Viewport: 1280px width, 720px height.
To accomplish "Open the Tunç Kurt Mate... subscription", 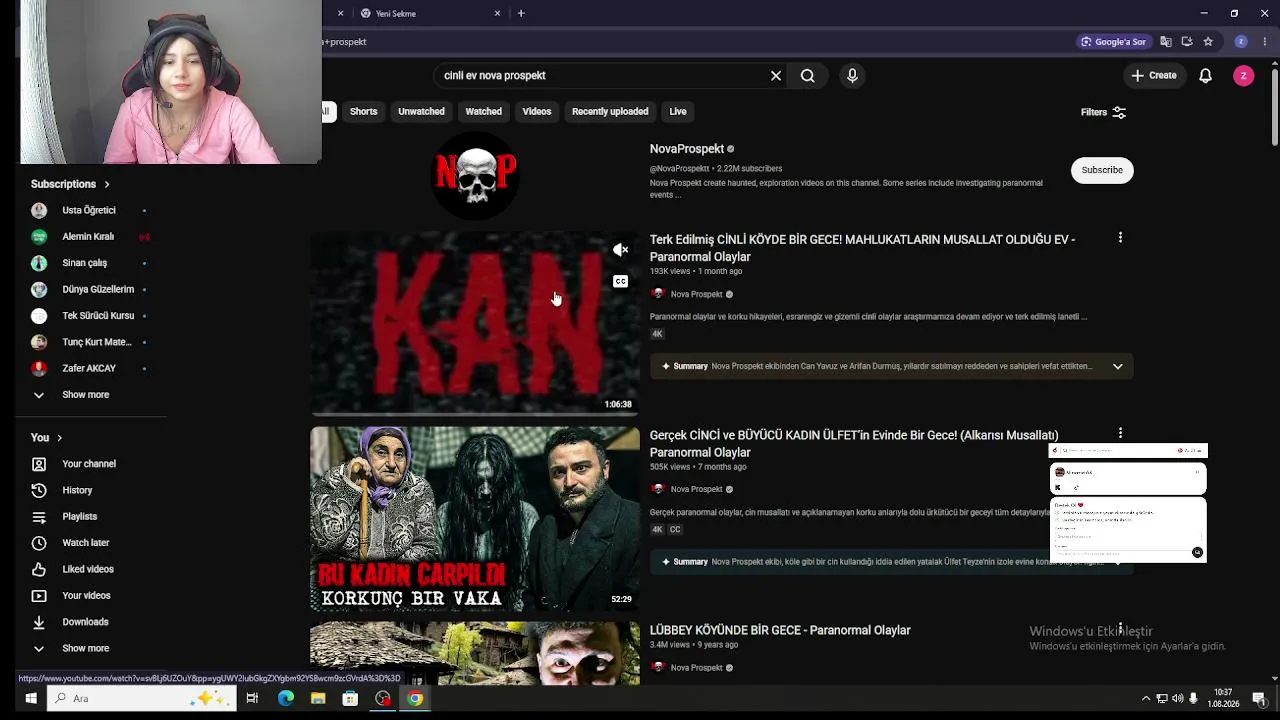I will (90, 342).
